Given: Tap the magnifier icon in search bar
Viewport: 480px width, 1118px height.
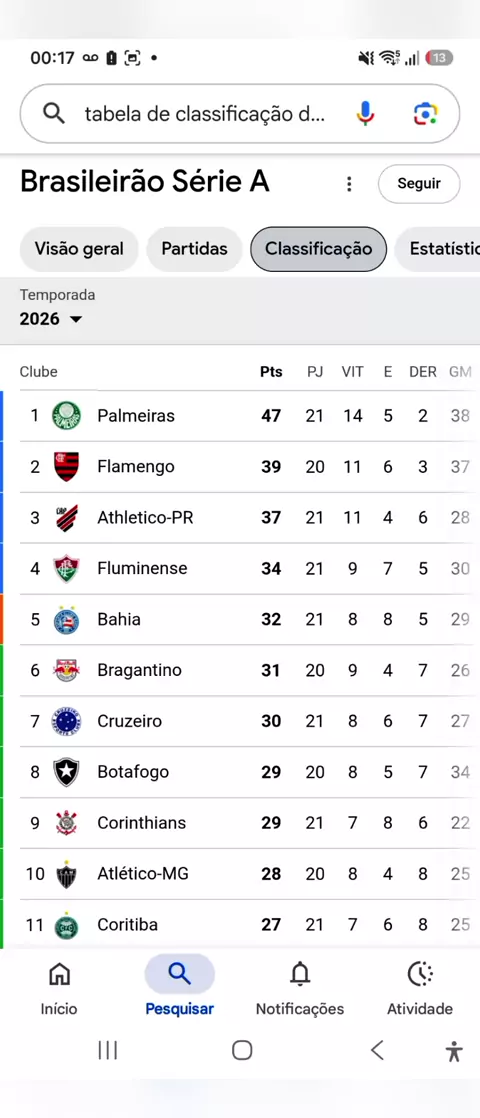Looking at the screenshot, I should (54, 113).
